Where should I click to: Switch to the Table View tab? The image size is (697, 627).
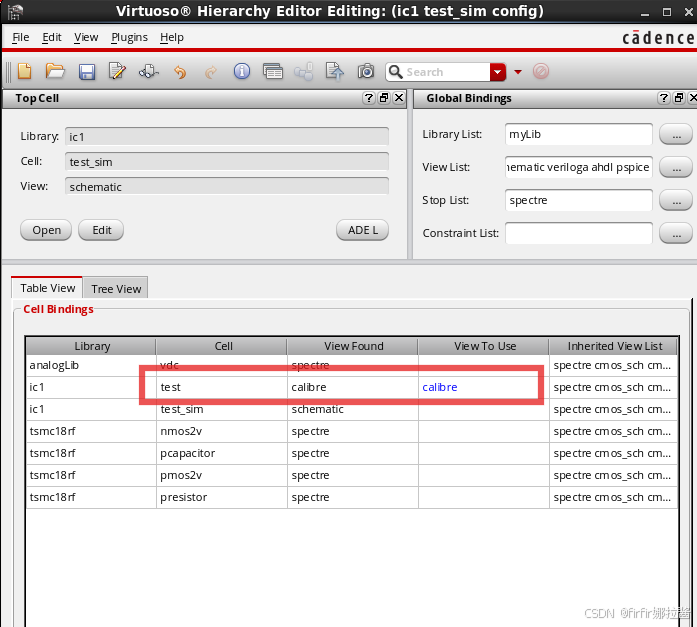tap(47, 288)
